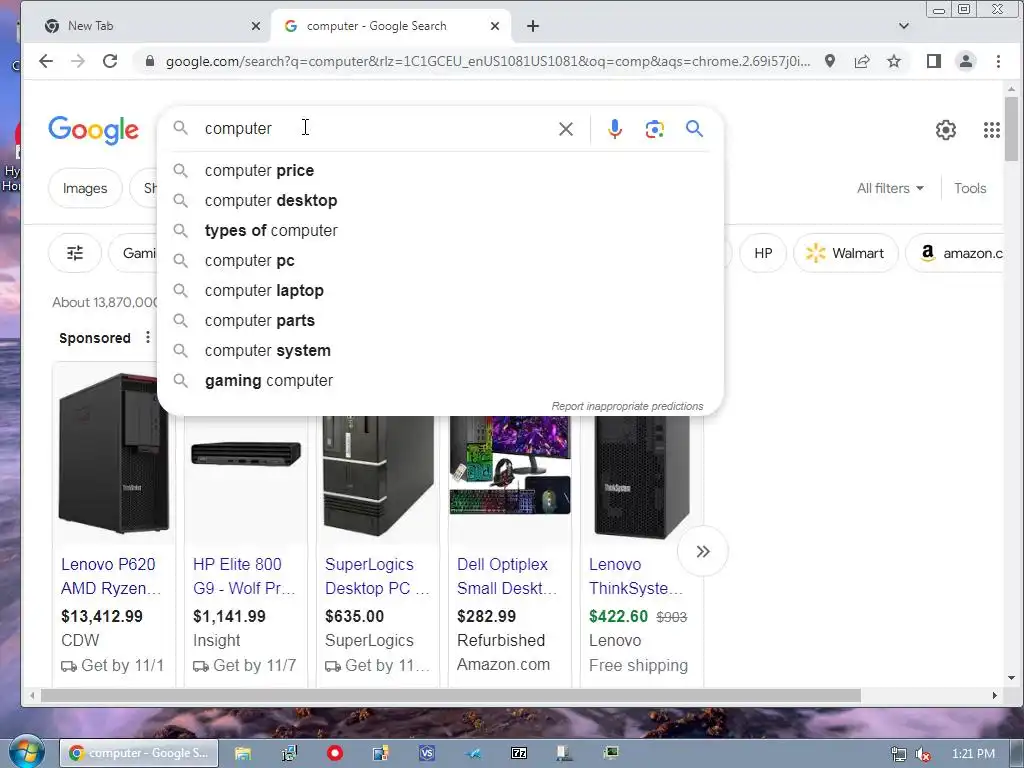
Task: Open the Google apps grid
Action: click(992, 130)
